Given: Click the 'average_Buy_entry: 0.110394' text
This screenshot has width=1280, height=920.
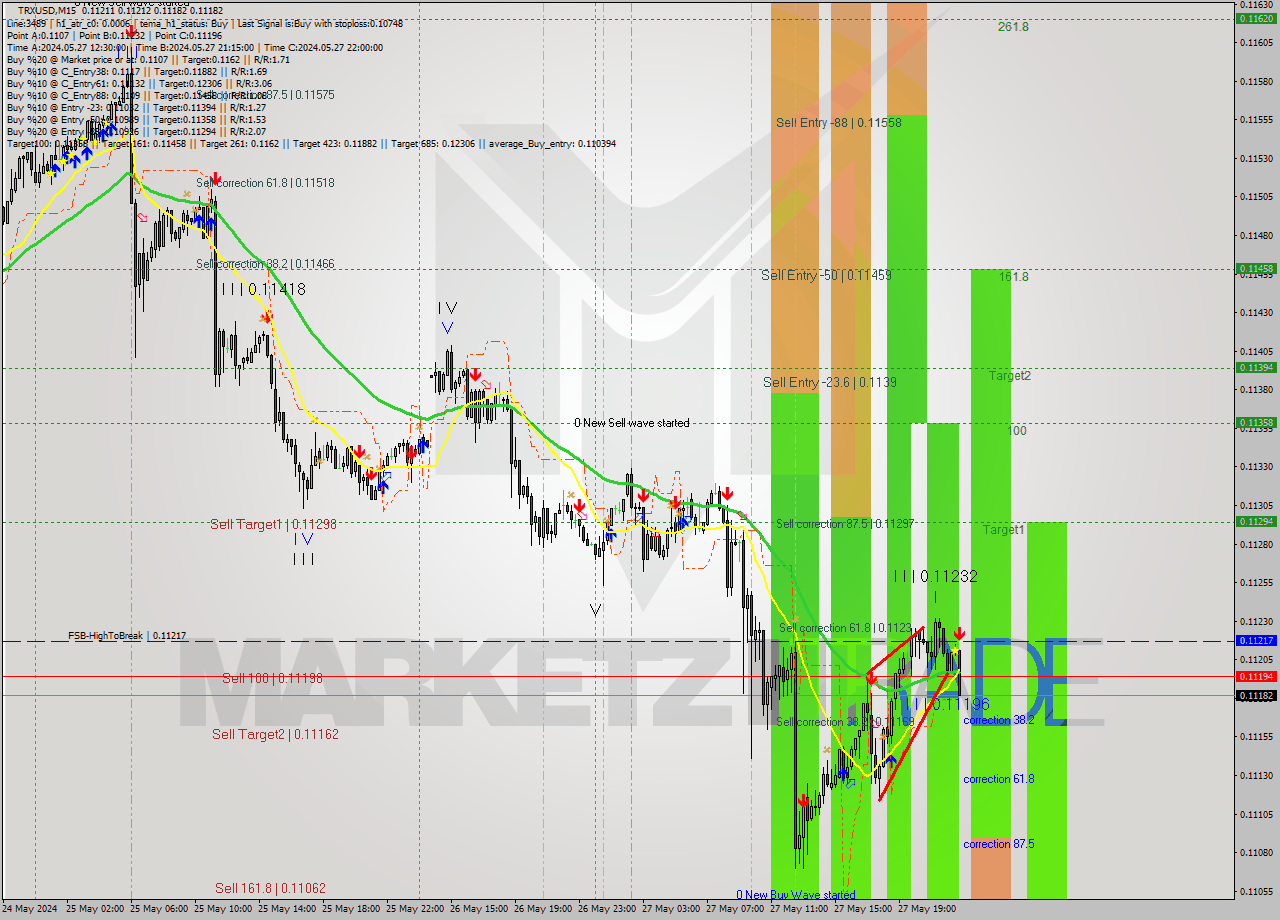Looking at the screenshot, I should coord(553,144).
